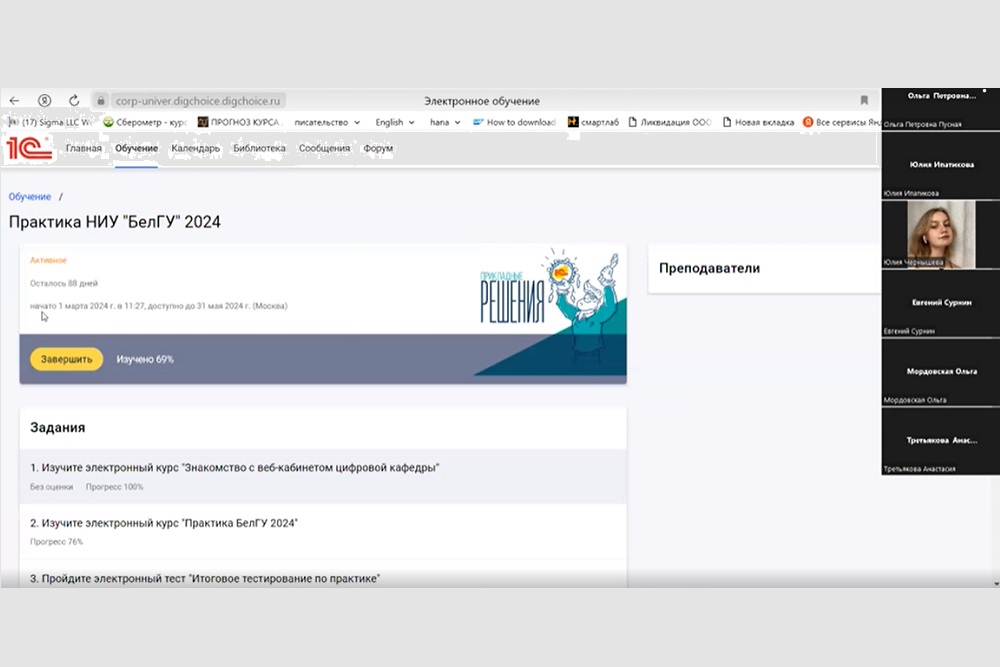Image resolution: width=1000 pixels, height=667 pixels.
Task: Open the ПРОГНОЗ КУРСА bookmark
Action: (x=240, y=122)
